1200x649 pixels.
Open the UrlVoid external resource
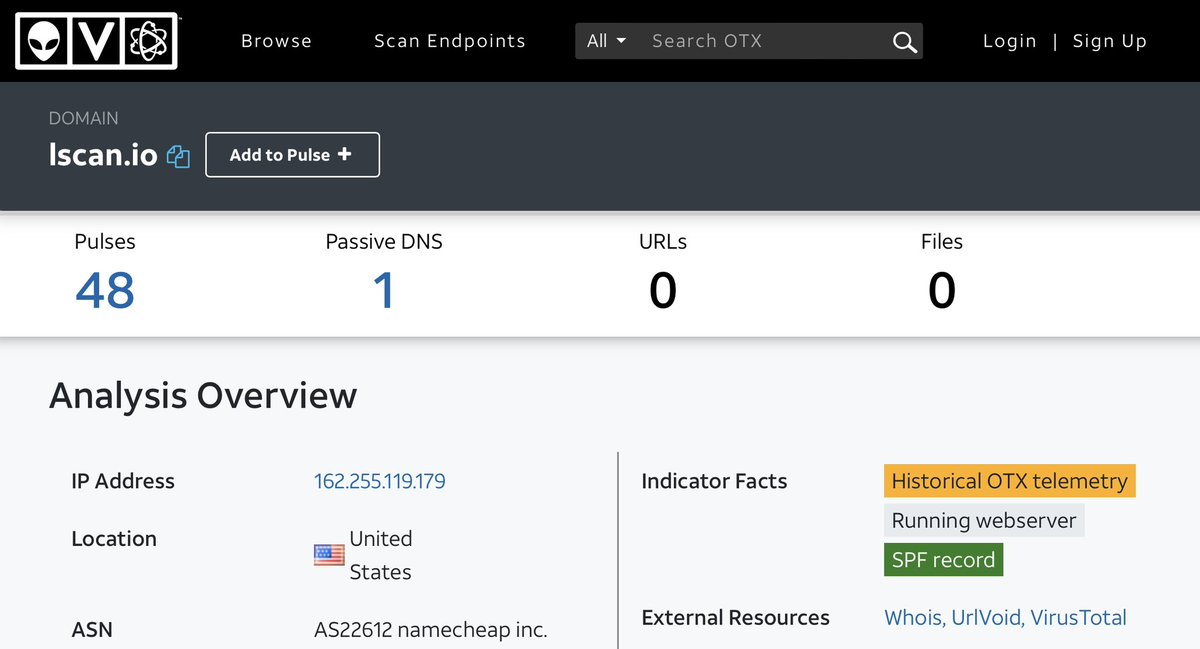(x=985, y=618)
